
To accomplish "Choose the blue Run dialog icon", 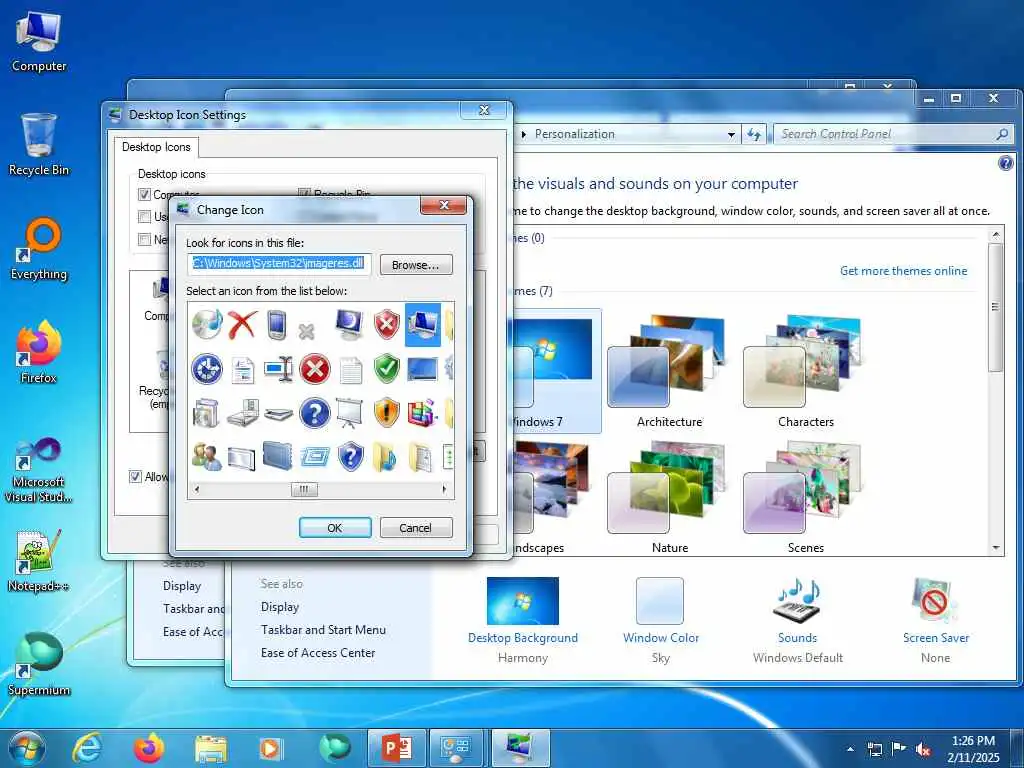I will (315, 457).
